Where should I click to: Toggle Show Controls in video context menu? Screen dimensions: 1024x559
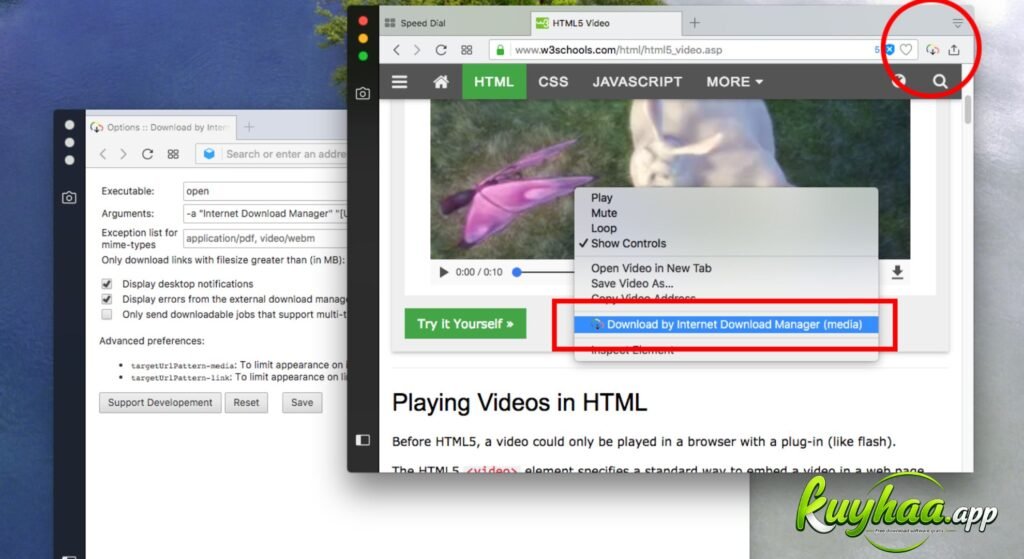[x=726, y=243]
